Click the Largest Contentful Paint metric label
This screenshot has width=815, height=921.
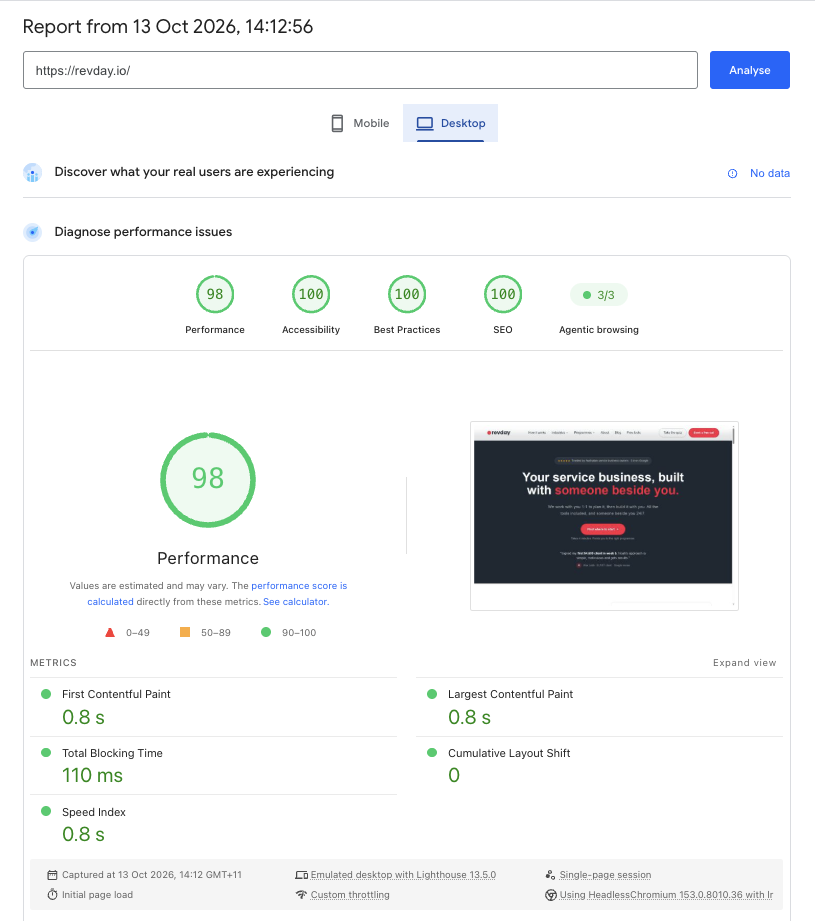(x=510, y=694)
